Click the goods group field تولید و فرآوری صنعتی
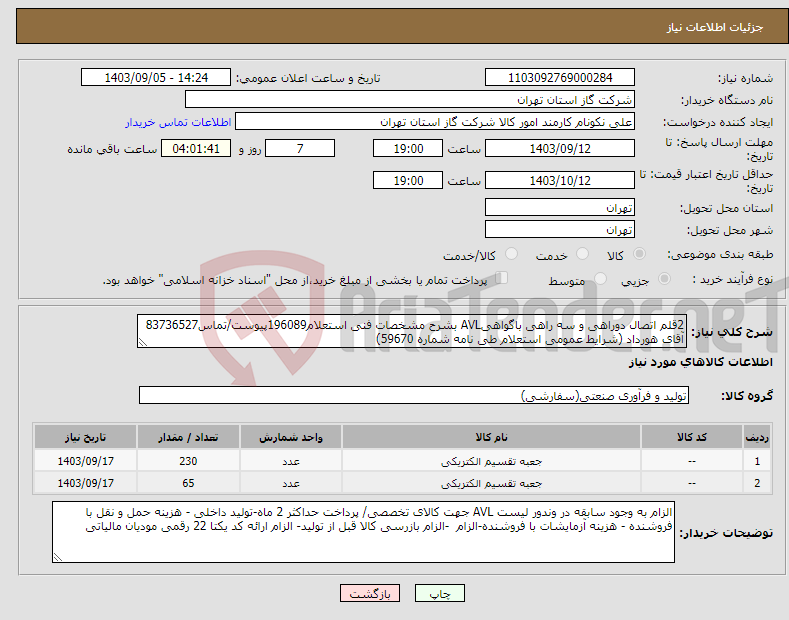789x620 pixels. (x=414, y=396)
